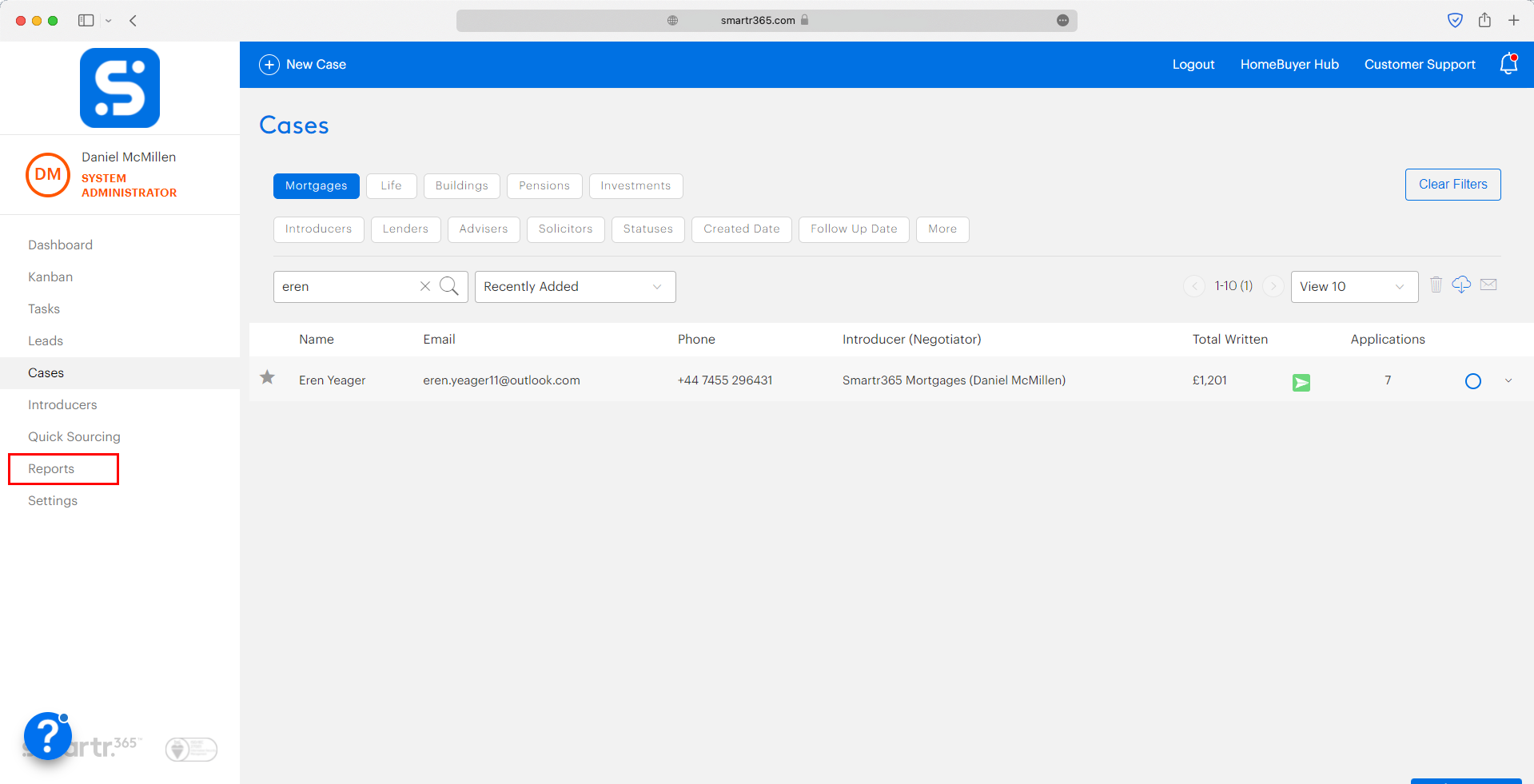Open Kanban in the sidebar
1534x784 pixels.
coord(50,277)
